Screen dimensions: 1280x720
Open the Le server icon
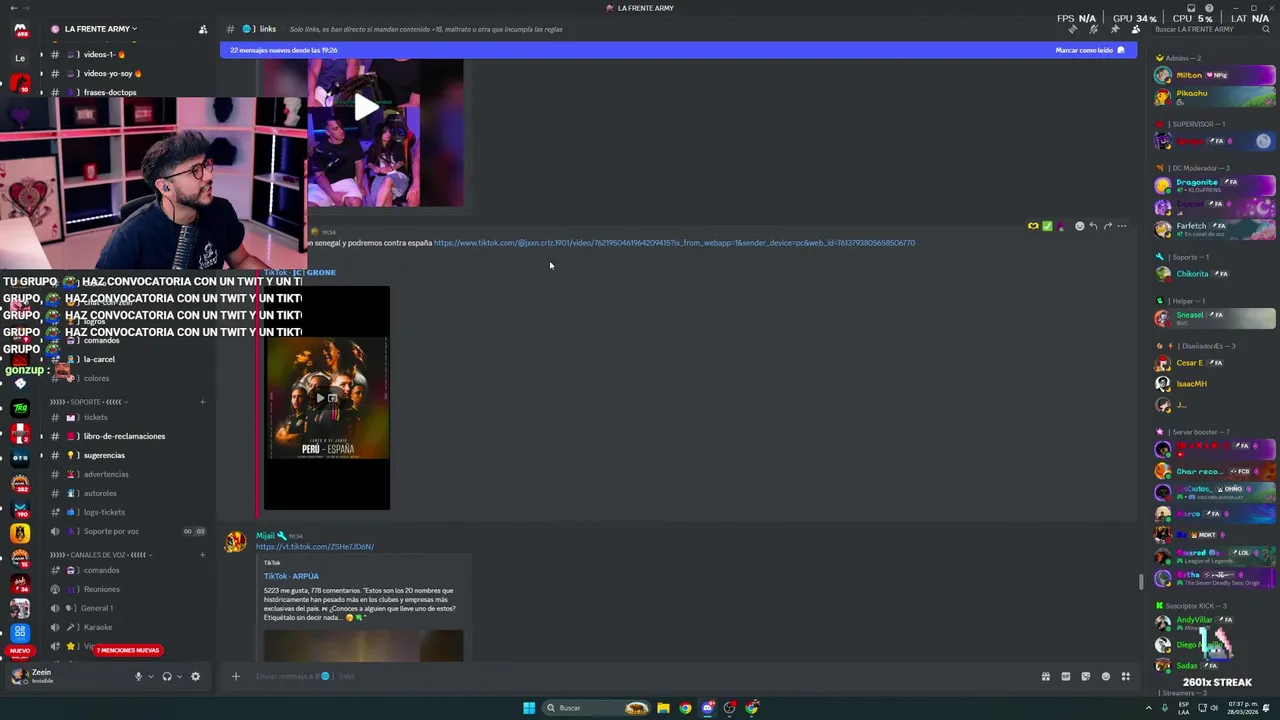point(20,58)
